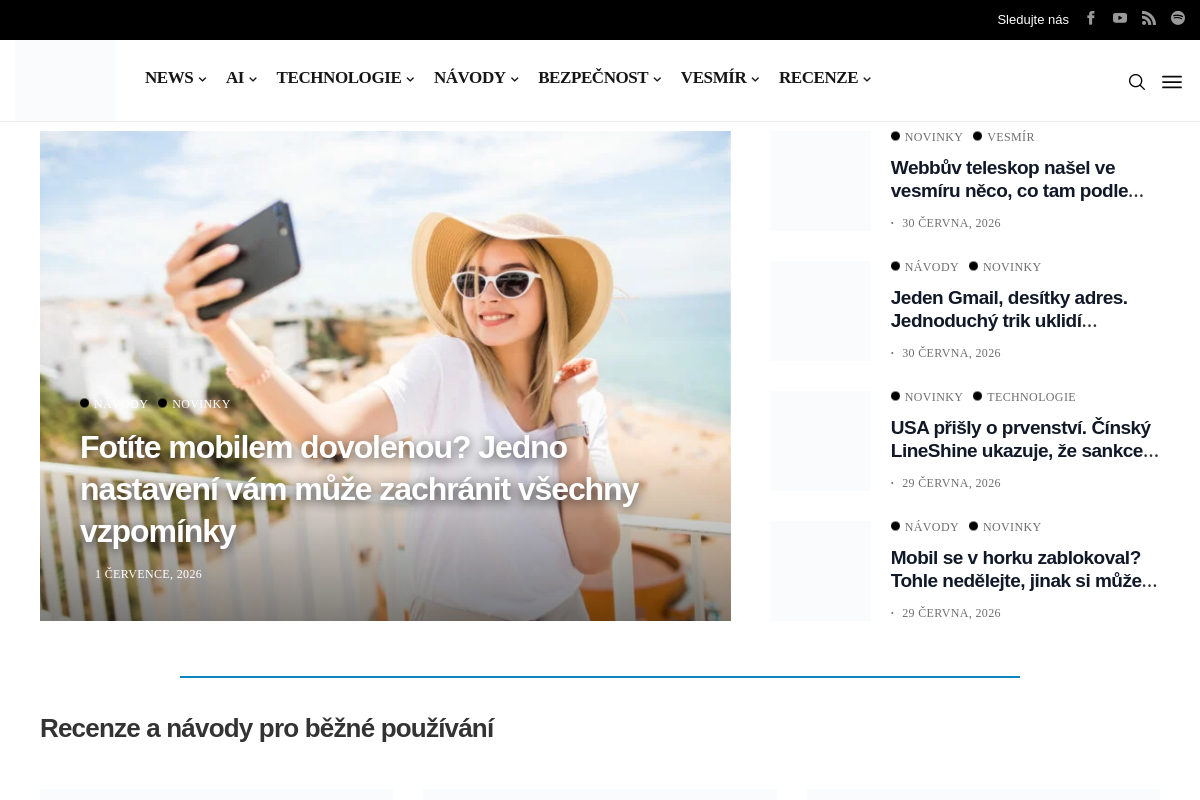Click NOVINKY tag above Webbův teleskop article
1200x800 pixels.
[x=934, y=137]
